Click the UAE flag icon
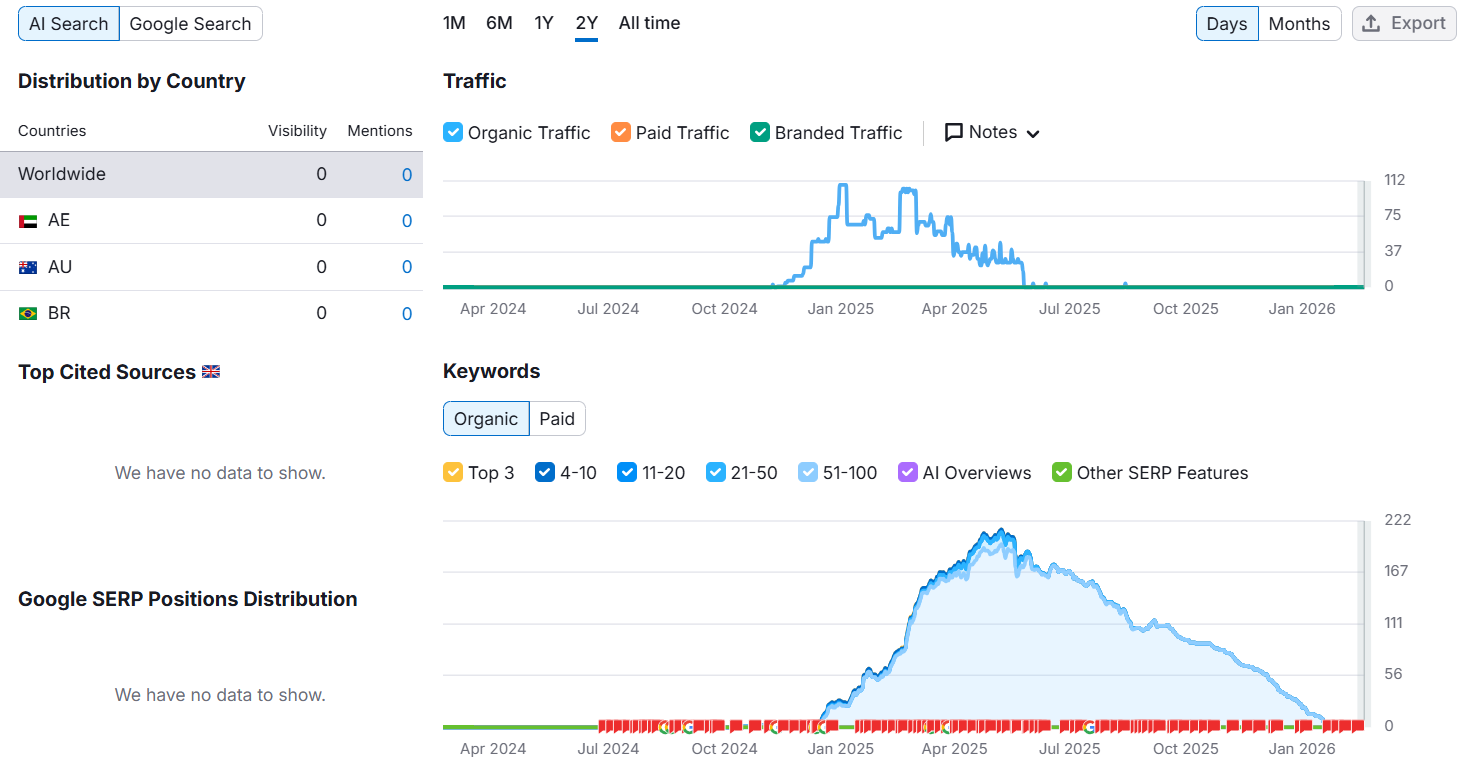This screenshot has width=1461, height=762. [28, 221]
